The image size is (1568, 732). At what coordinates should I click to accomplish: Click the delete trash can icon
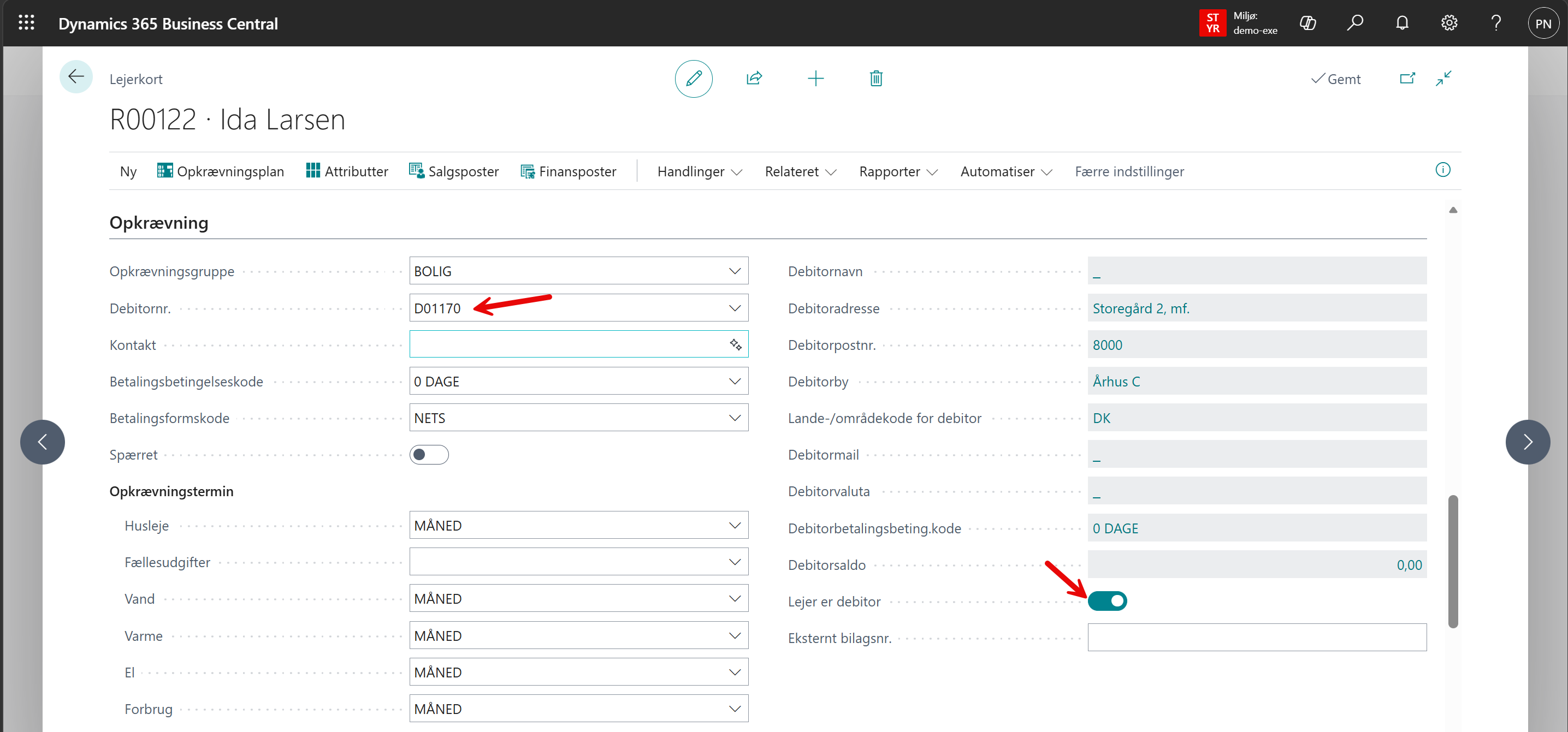click(875, 79)
